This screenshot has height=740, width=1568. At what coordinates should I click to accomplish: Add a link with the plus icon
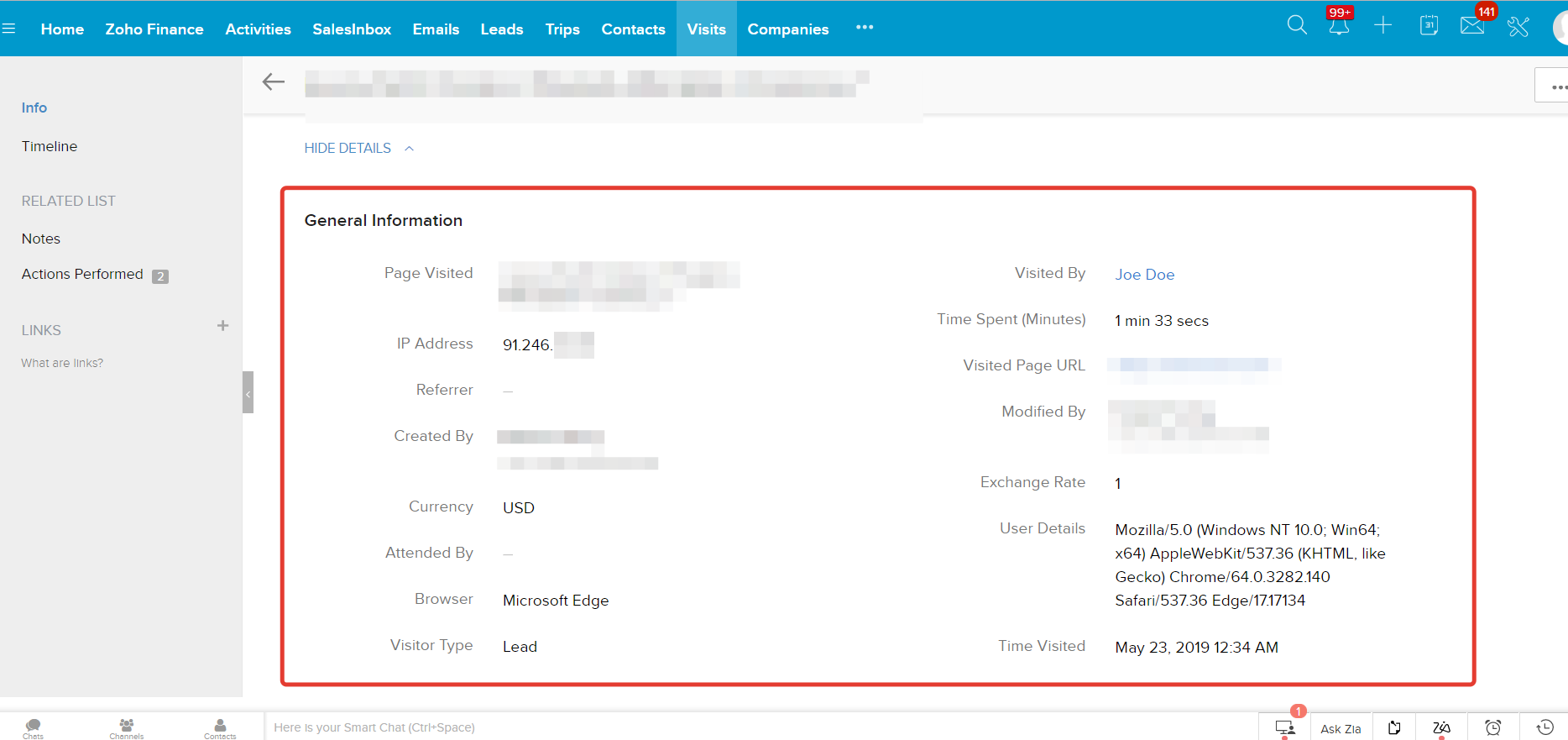tap(222, 326)
